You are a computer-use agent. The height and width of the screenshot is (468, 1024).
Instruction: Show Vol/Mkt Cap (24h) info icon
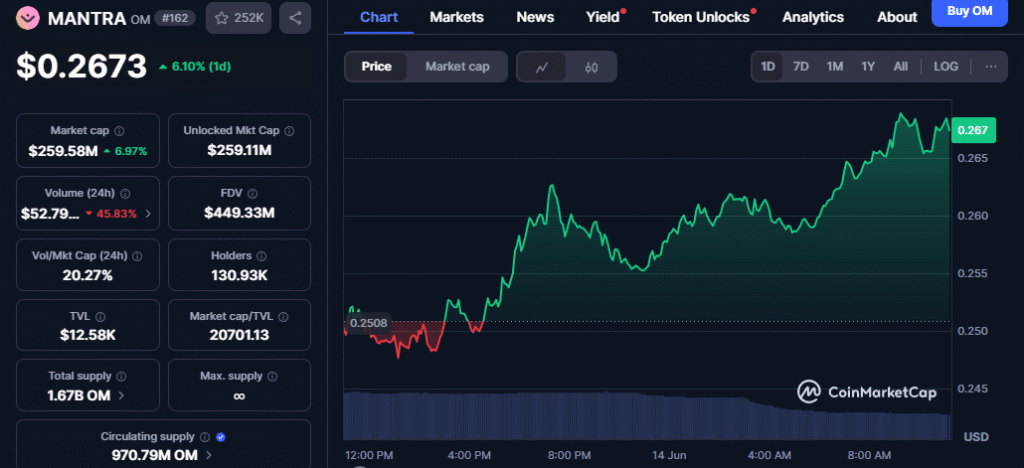[138, 256]
